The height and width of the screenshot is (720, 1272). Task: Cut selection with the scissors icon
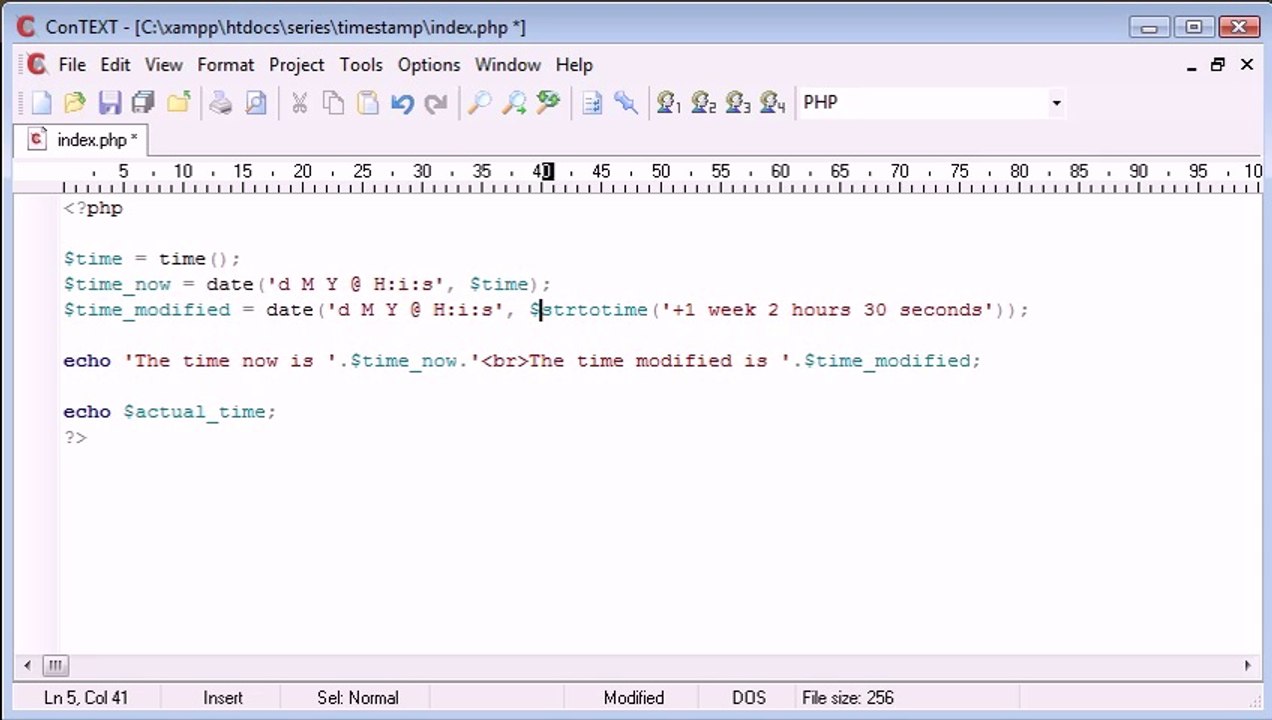(299, 102)
